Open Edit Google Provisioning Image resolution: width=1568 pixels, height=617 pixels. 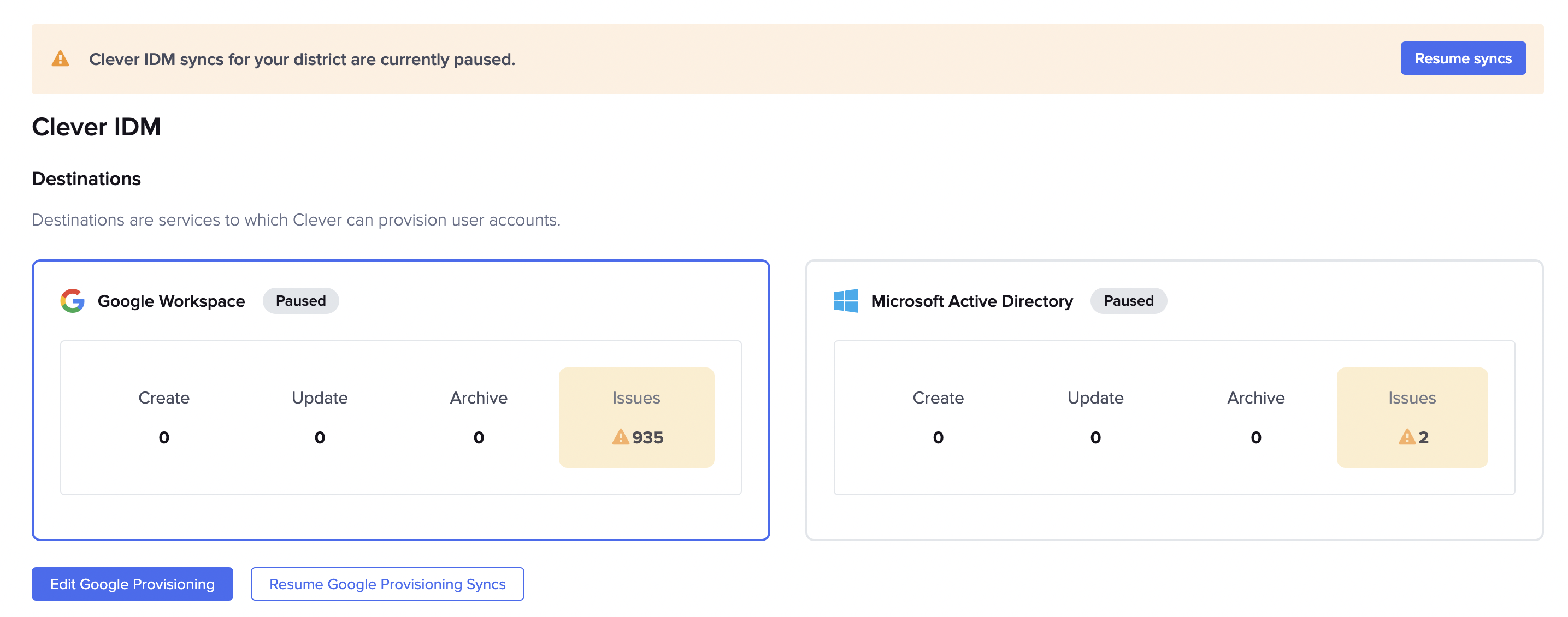click(132, 584)
